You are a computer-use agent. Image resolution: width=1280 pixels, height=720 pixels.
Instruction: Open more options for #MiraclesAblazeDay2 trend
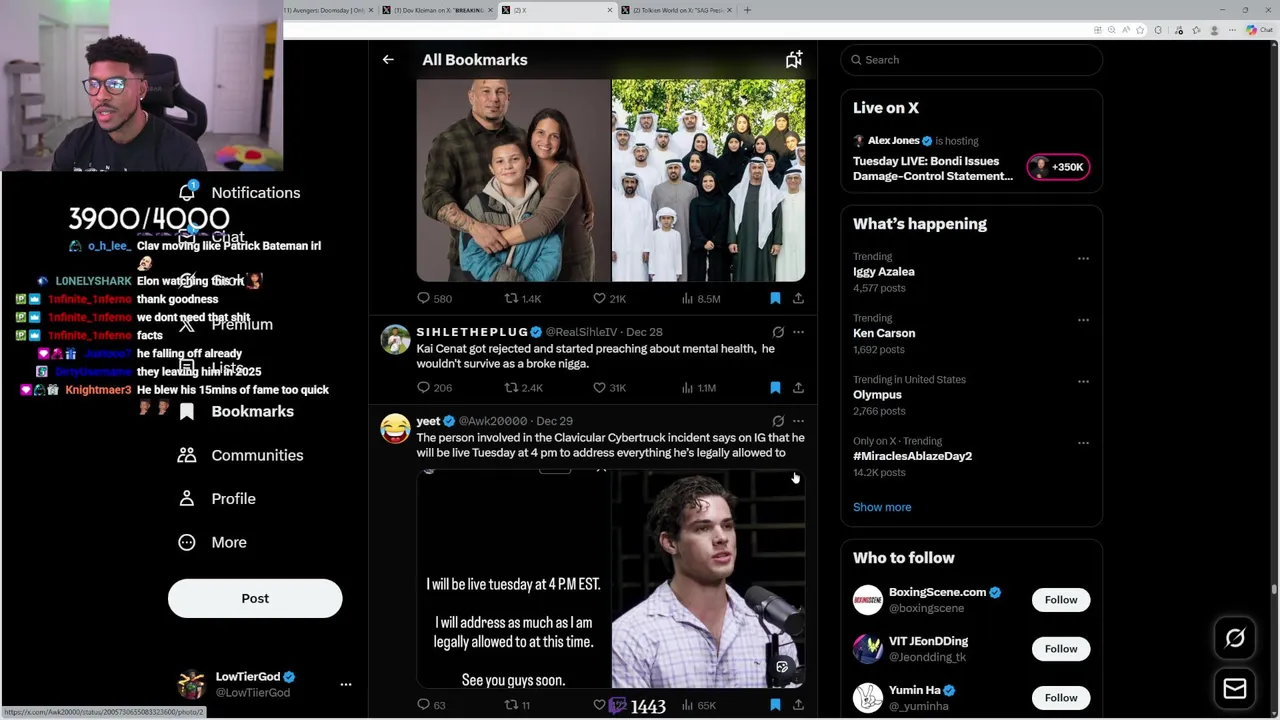1083,442
